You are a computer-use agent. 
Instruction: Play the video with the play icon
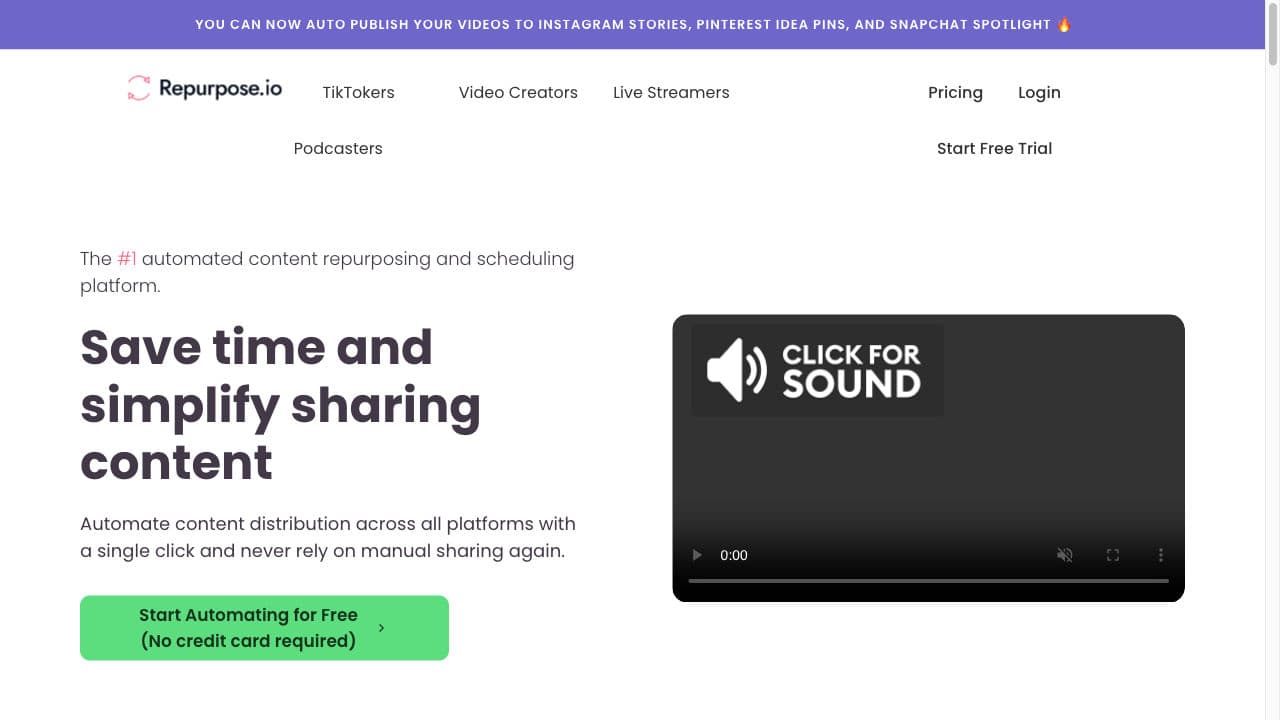click(697, 555)
